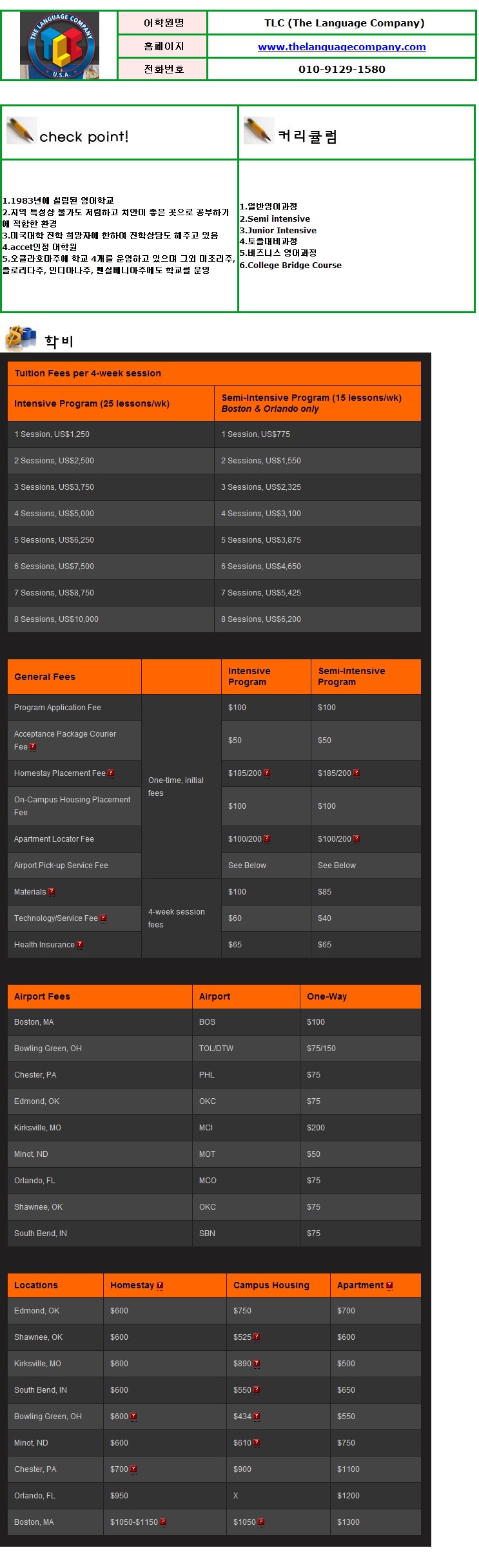
Task: Click the 6.College Bridge Course item
Action: point(291,265)
